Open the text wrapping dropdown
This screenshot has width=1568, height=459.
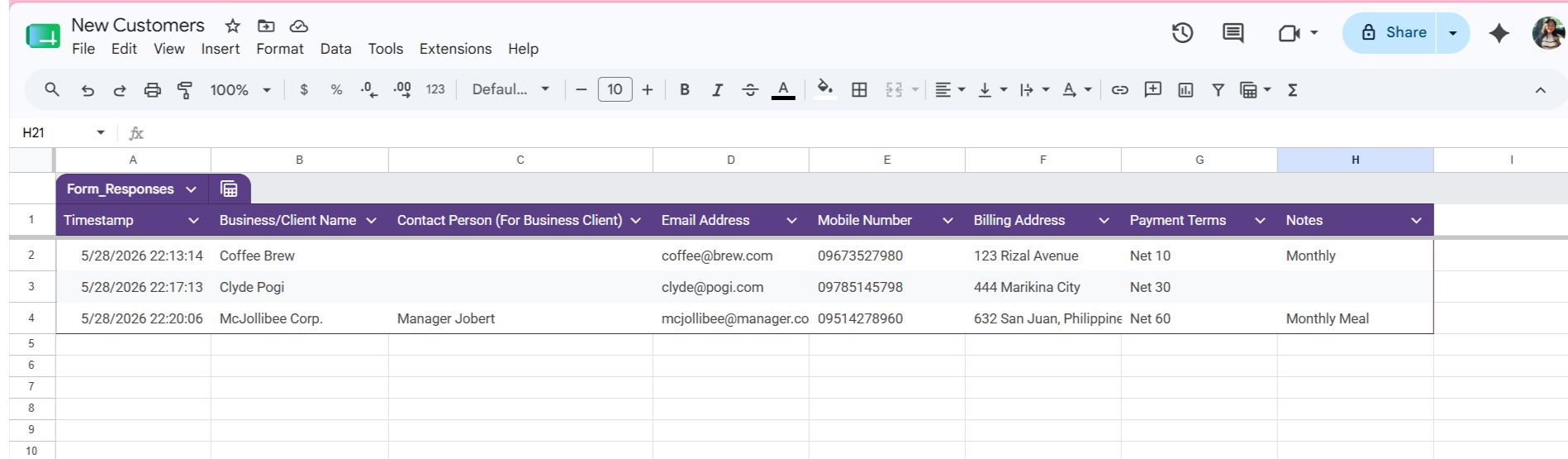[1034, 89]
